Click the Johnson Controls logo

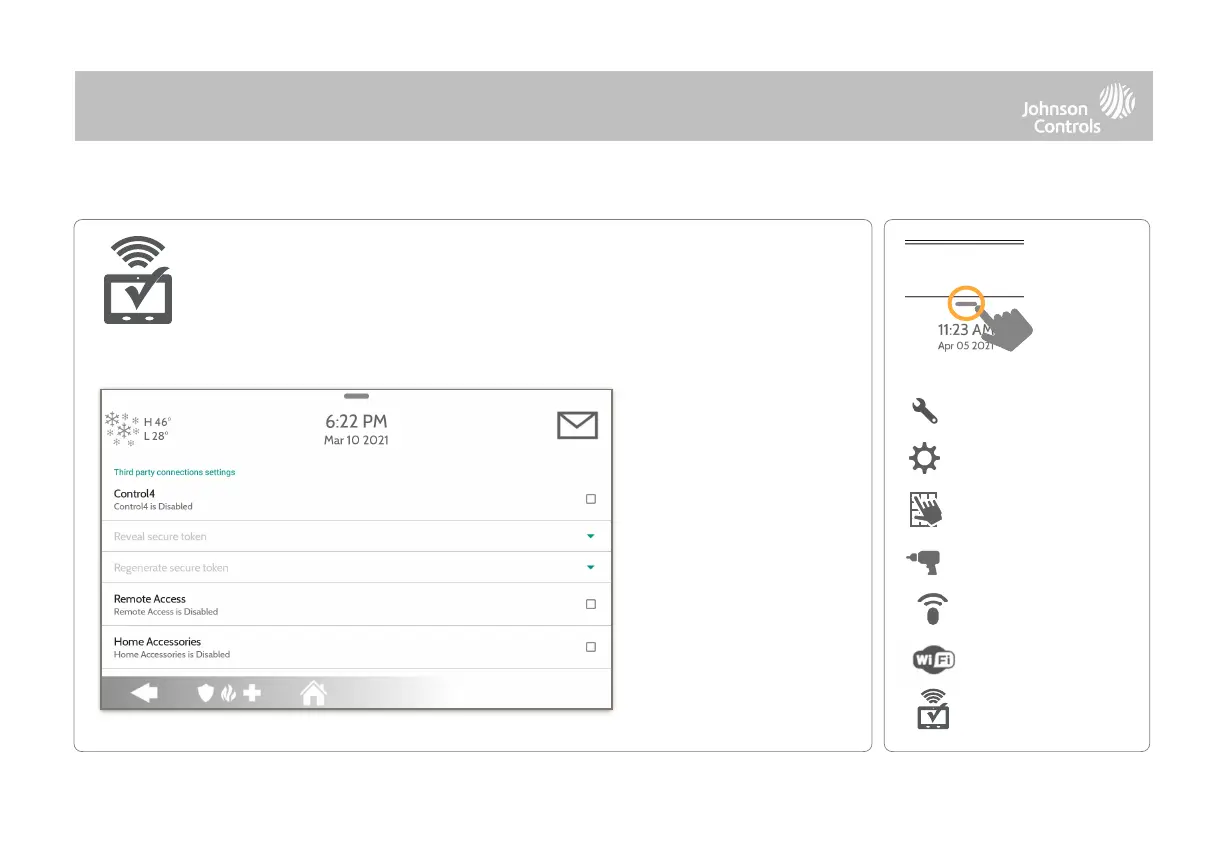[1078, 109]
